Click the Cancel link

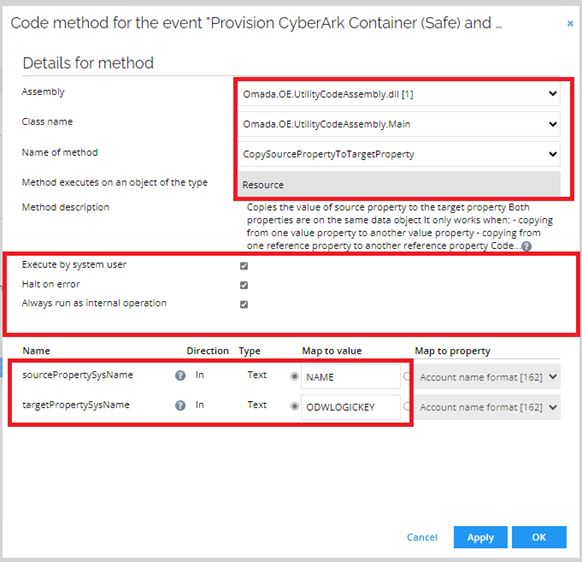(422, 537)
